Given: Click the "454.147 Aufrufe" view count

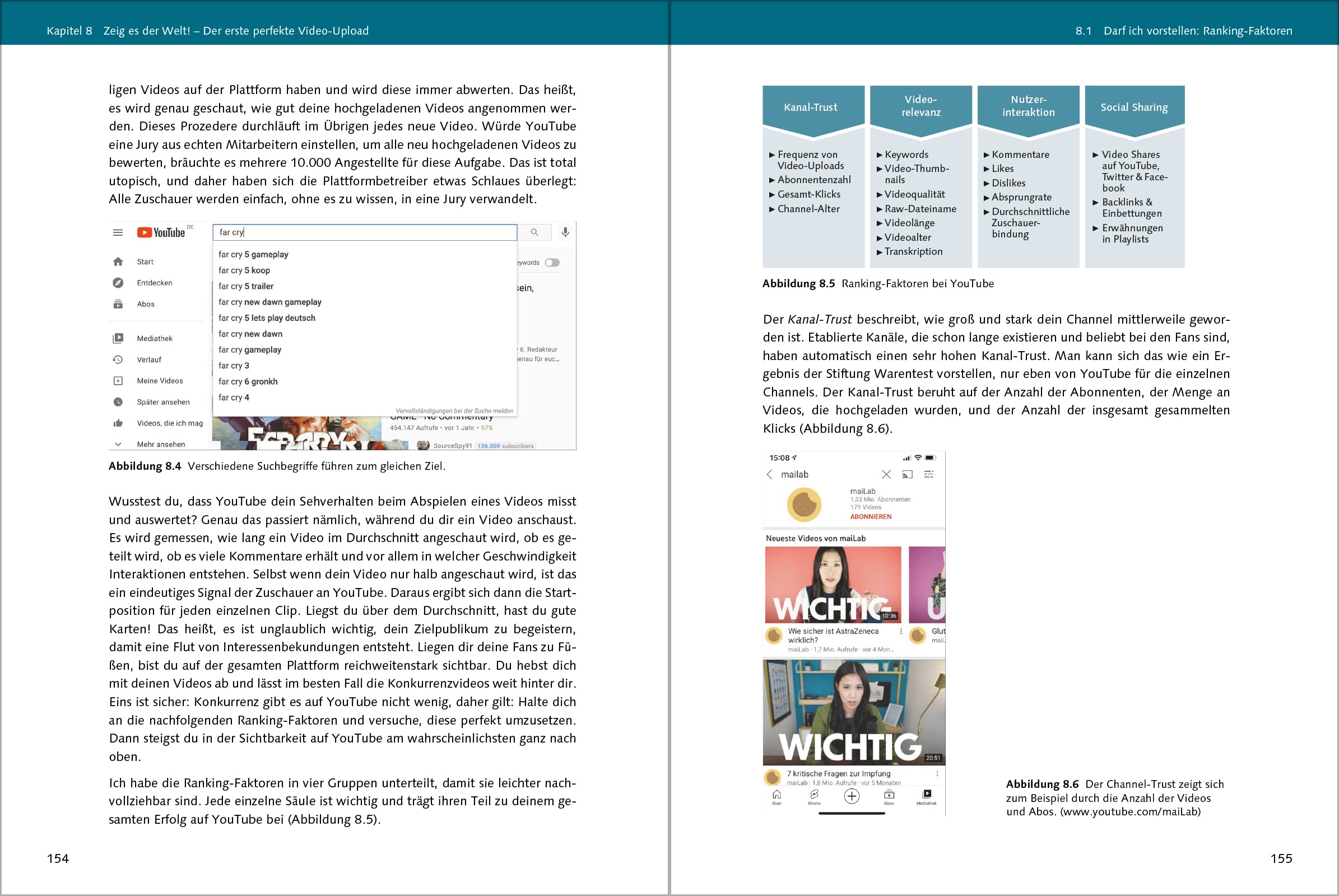Looking at the screenshot, I should 414,427.
